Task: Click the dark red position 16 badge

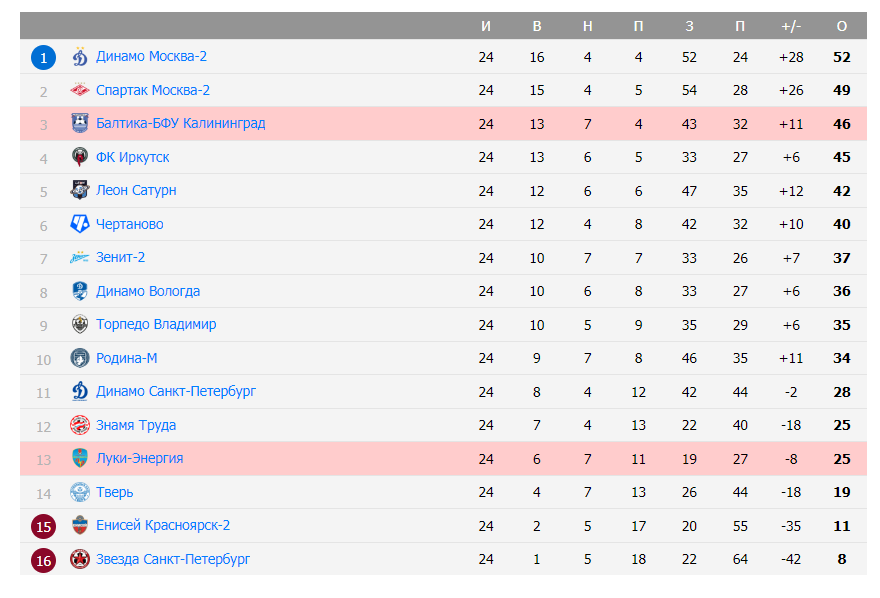Action: pyautogui.click(x=43, y=560)
